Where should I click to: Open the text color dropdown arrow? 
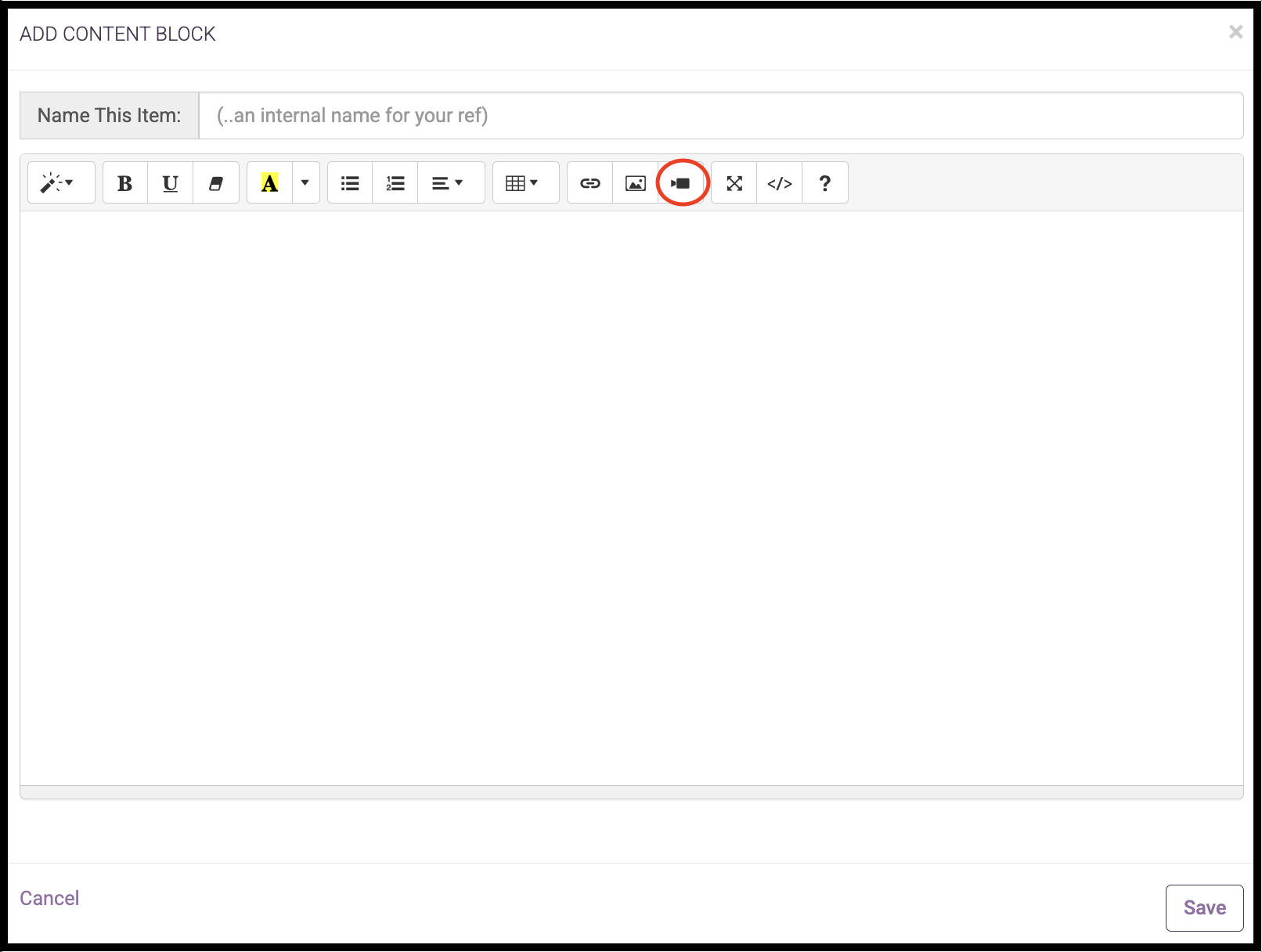click(305, 183)
